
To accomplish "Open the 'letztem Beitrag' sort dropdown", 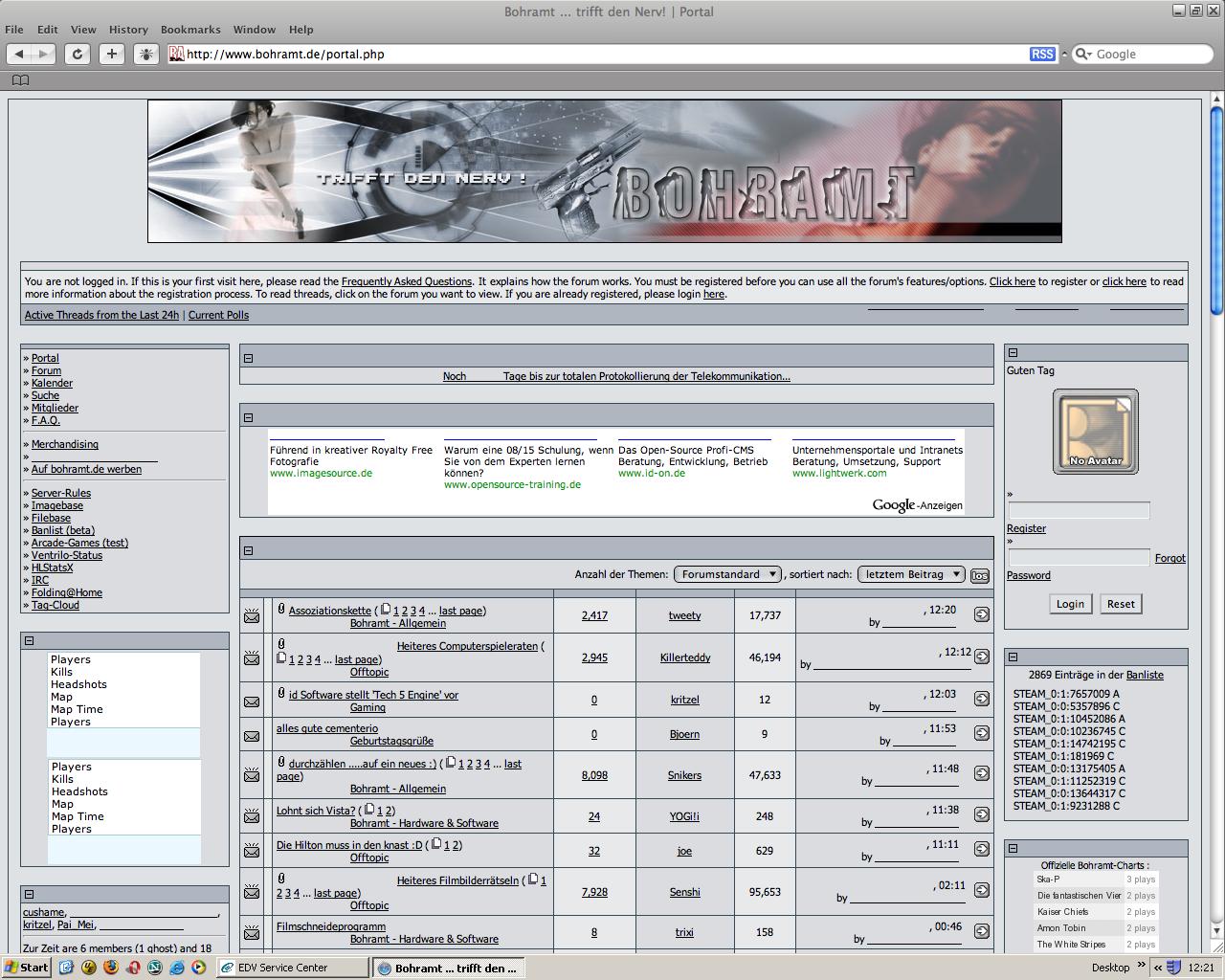I will coord(910,574).
